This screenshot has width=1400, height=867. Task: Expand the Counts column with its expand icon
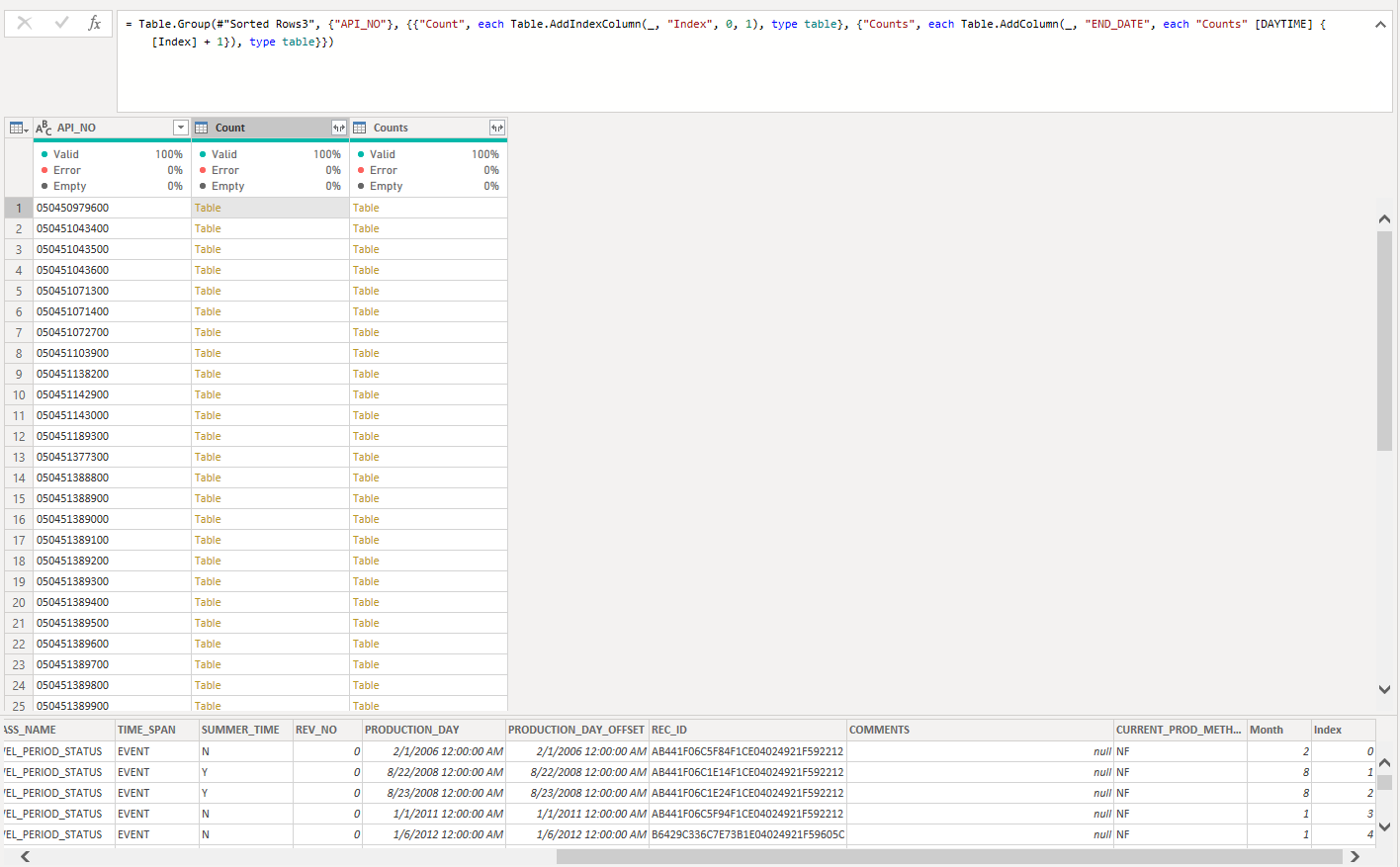pyautogui.click(x=497, y=128)
